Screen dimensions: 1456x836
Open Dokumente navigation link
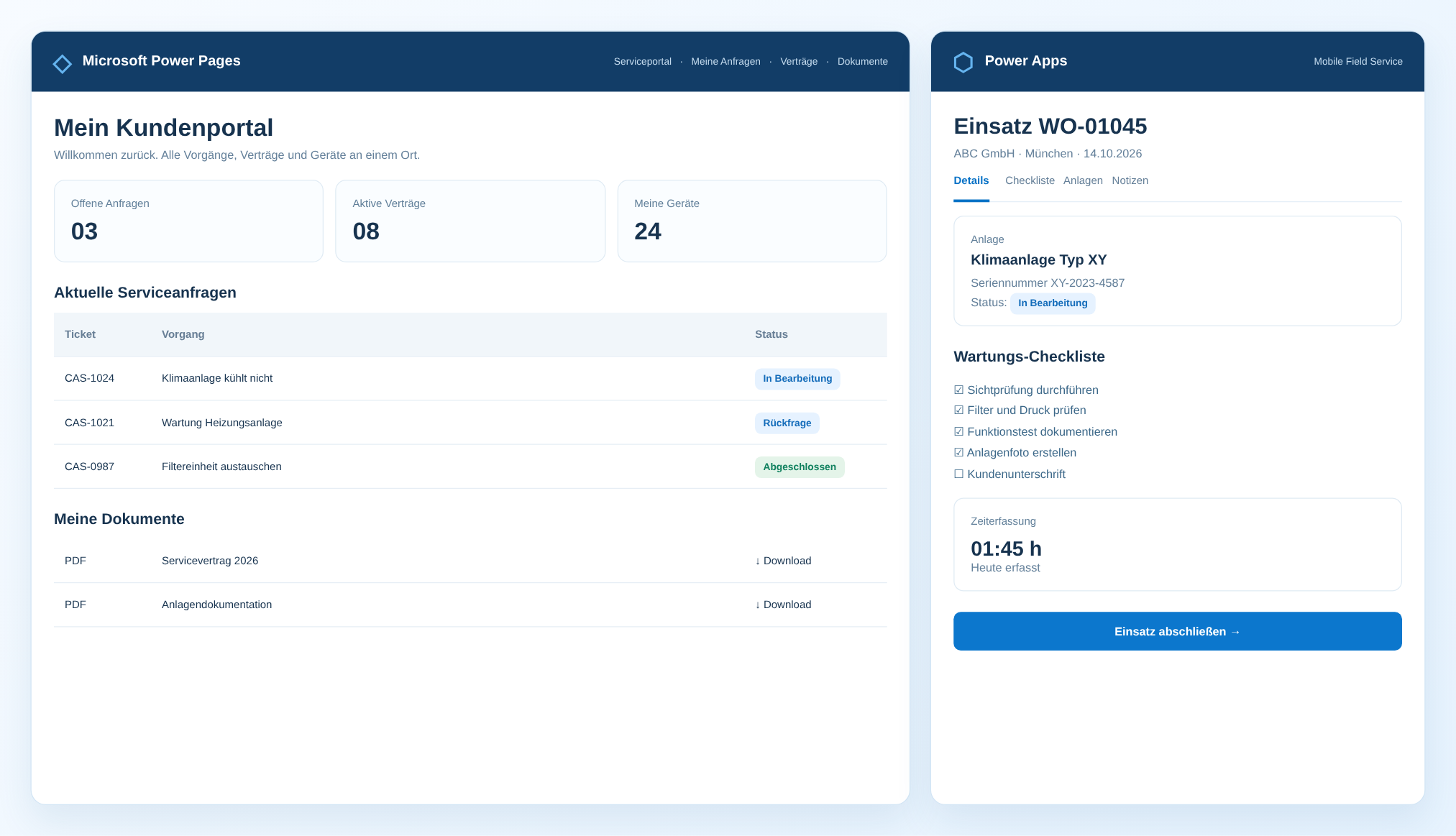[862, 62]
